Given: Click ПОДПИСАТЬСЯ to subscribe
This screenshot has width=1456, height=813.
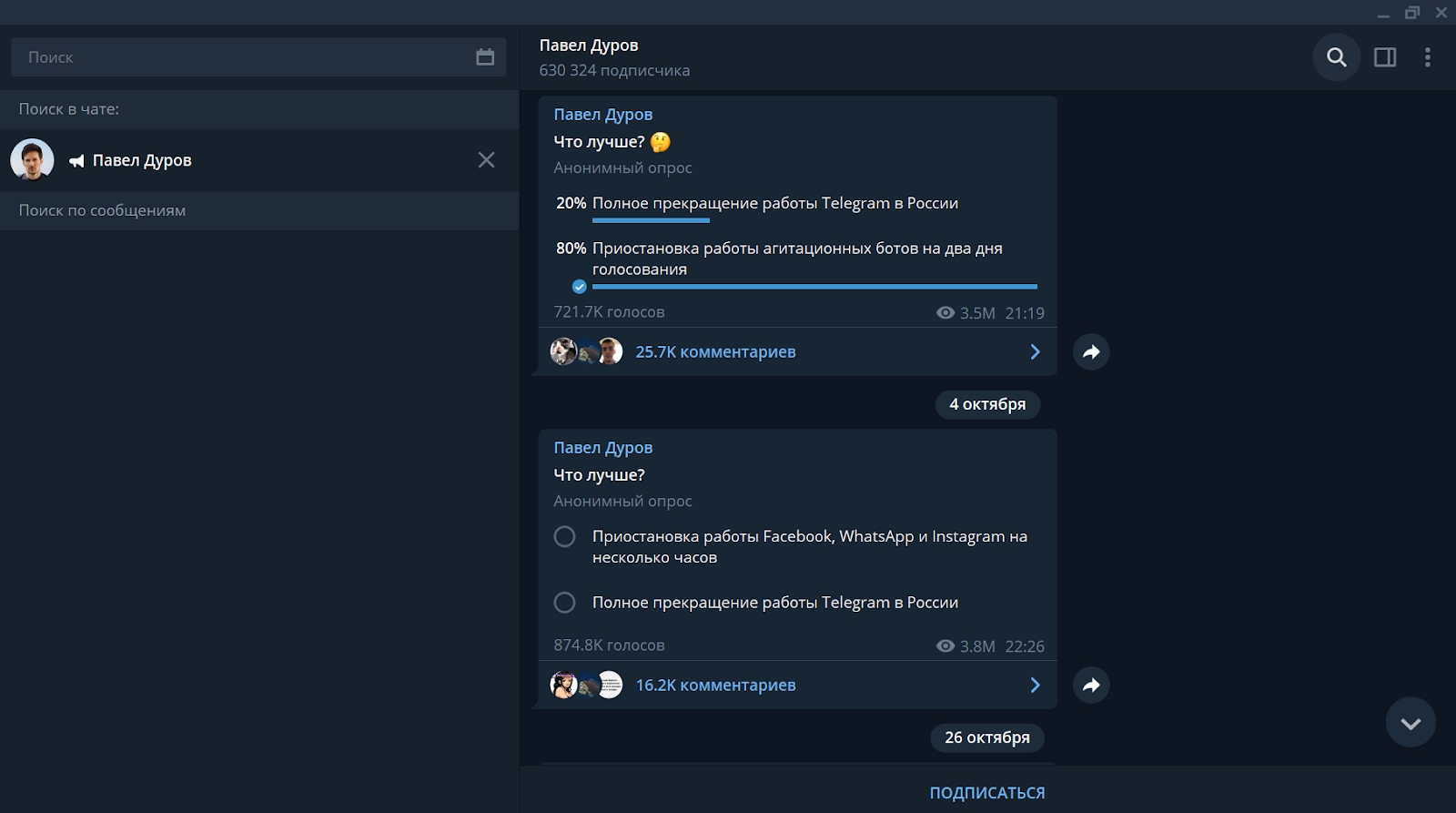Looking at the screenshot, I should [987, 793].
